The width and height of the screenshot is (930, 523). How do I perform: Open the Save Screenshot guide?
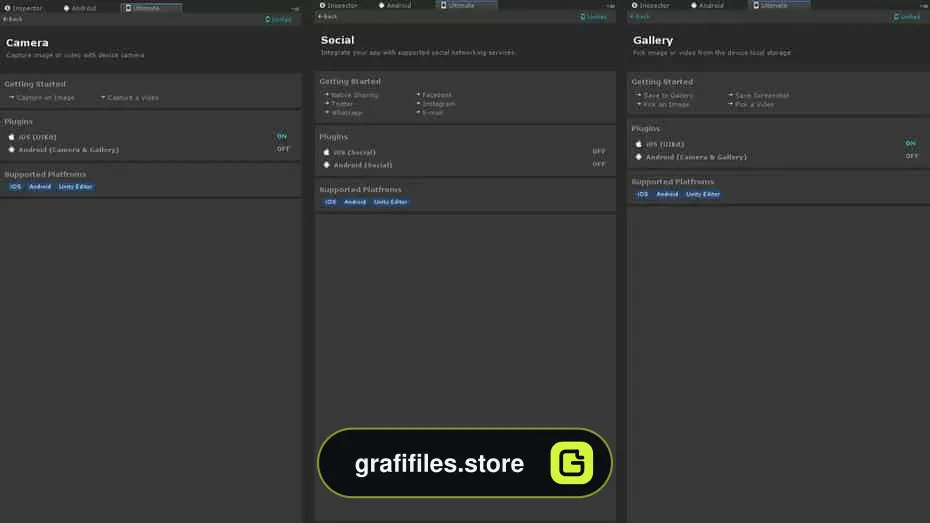pyautogui.click(x=759, y=95)
